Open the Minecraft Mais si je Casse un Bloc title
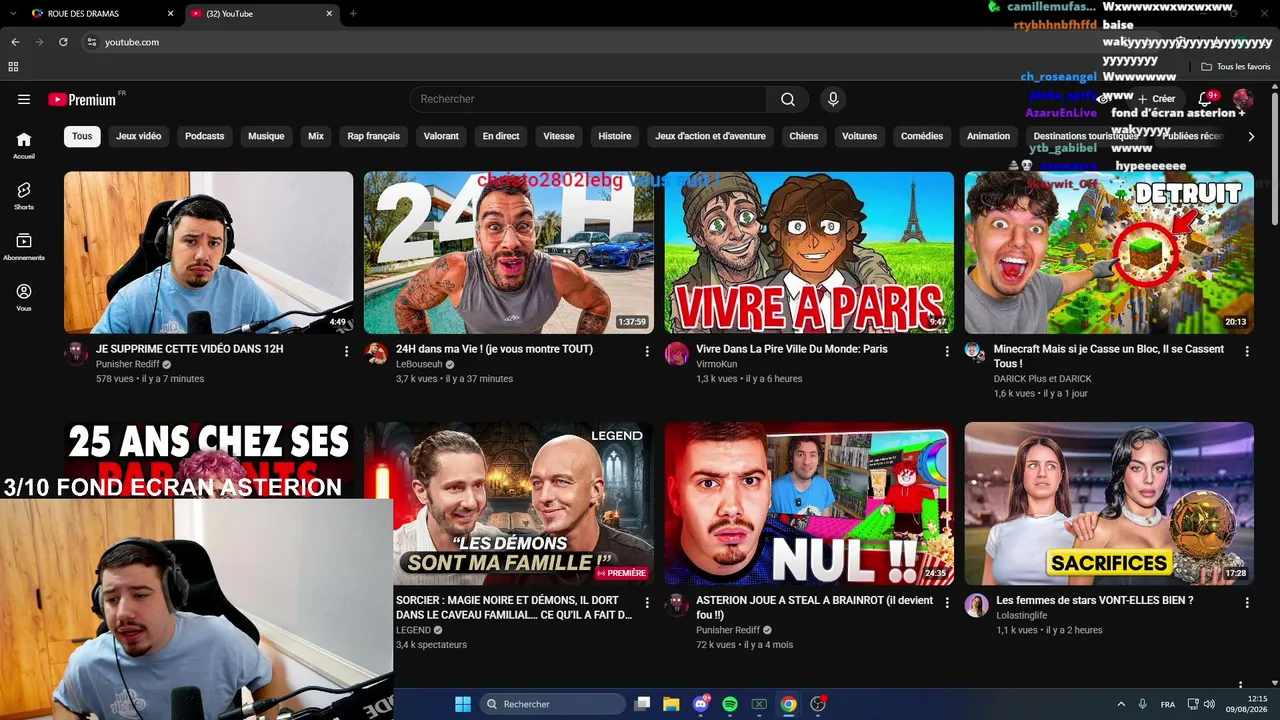The width and height of the screenshot is (1280, 720). click(1108, 356)
